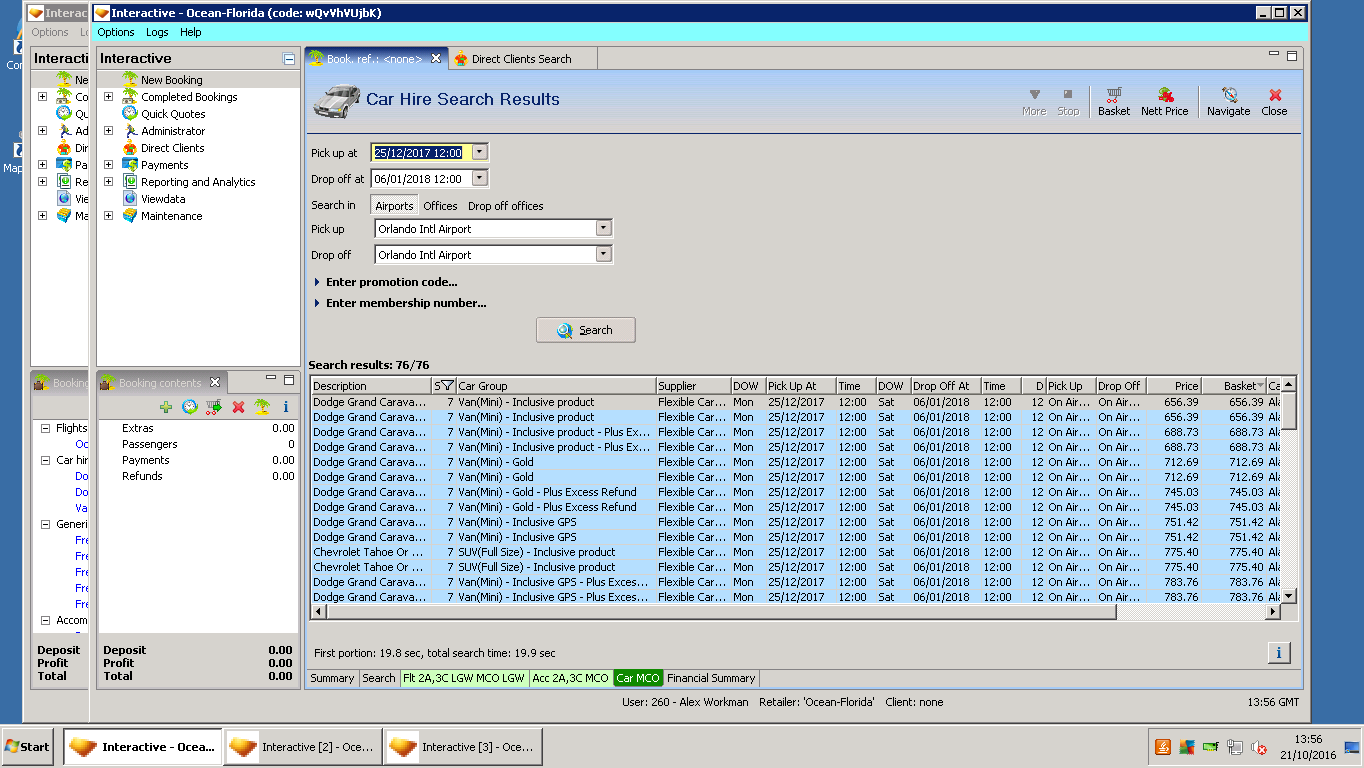Open the Navigate compass tool
The image size is (1364, 768).
tap(1228, 99)
